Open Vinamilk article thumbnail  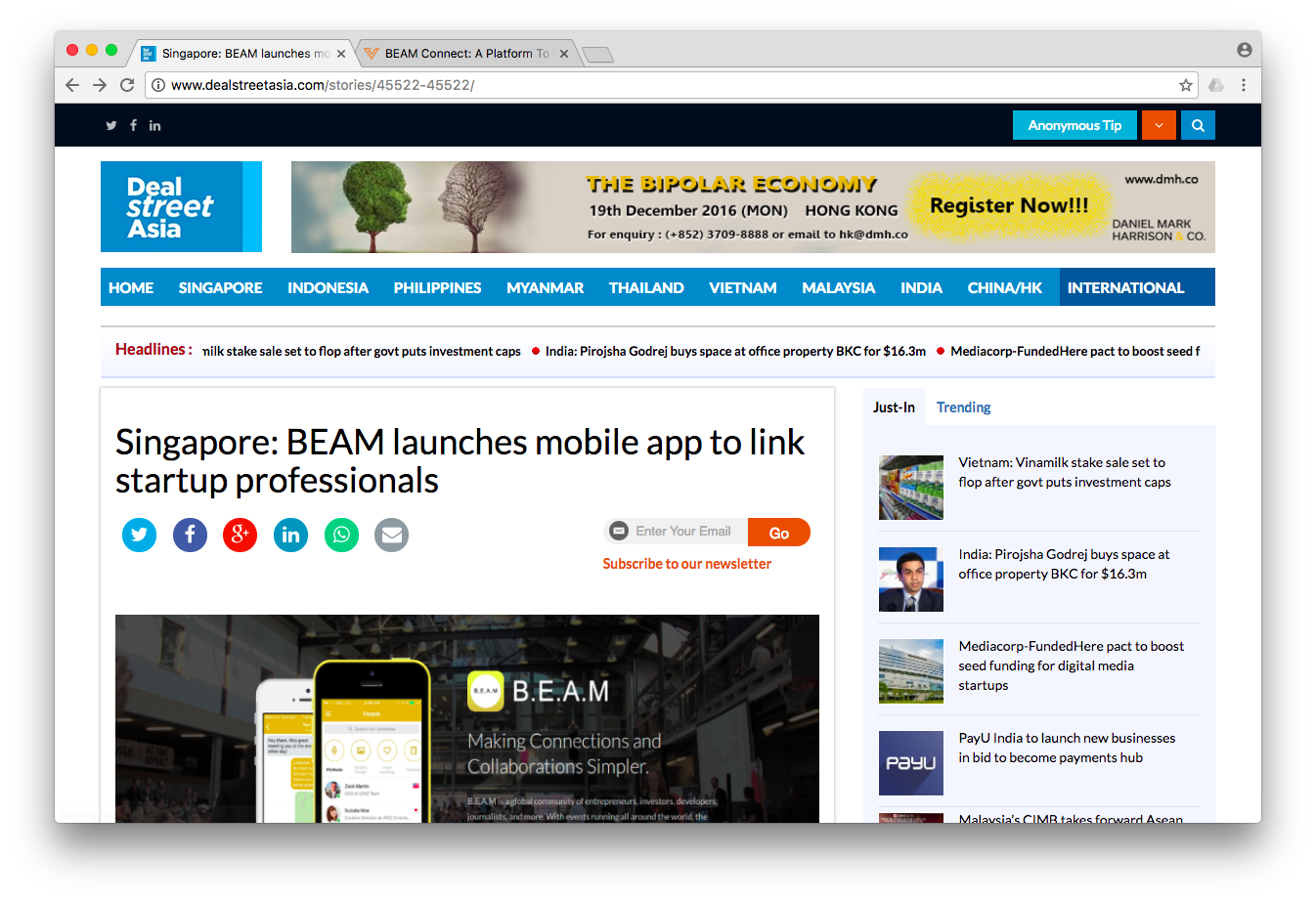(911, 488)
